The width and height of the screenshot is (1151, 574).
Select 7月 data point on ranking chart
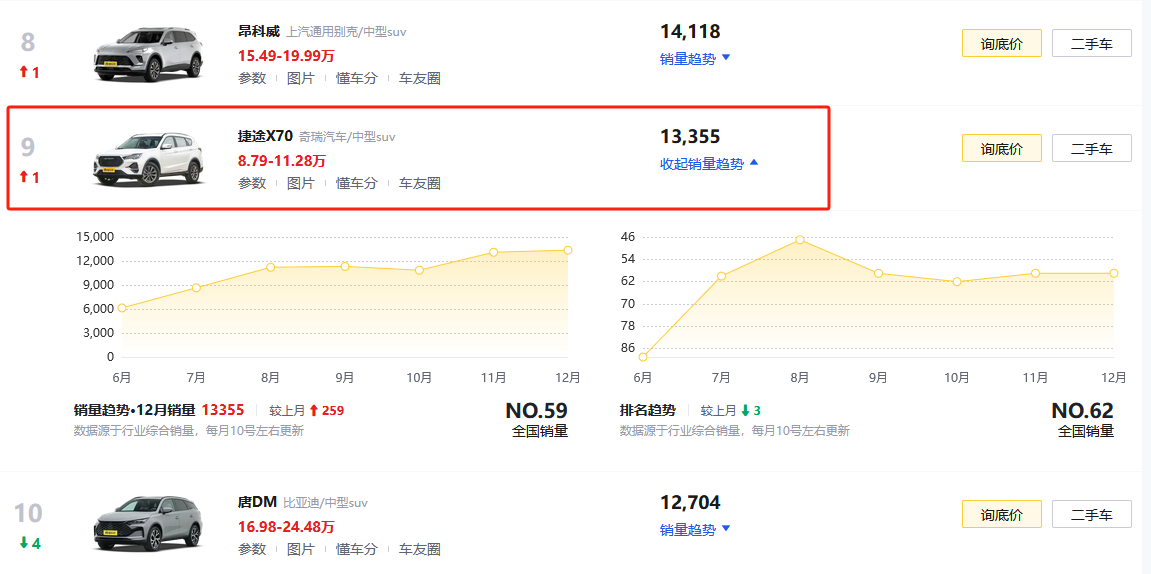coord(722,276)
